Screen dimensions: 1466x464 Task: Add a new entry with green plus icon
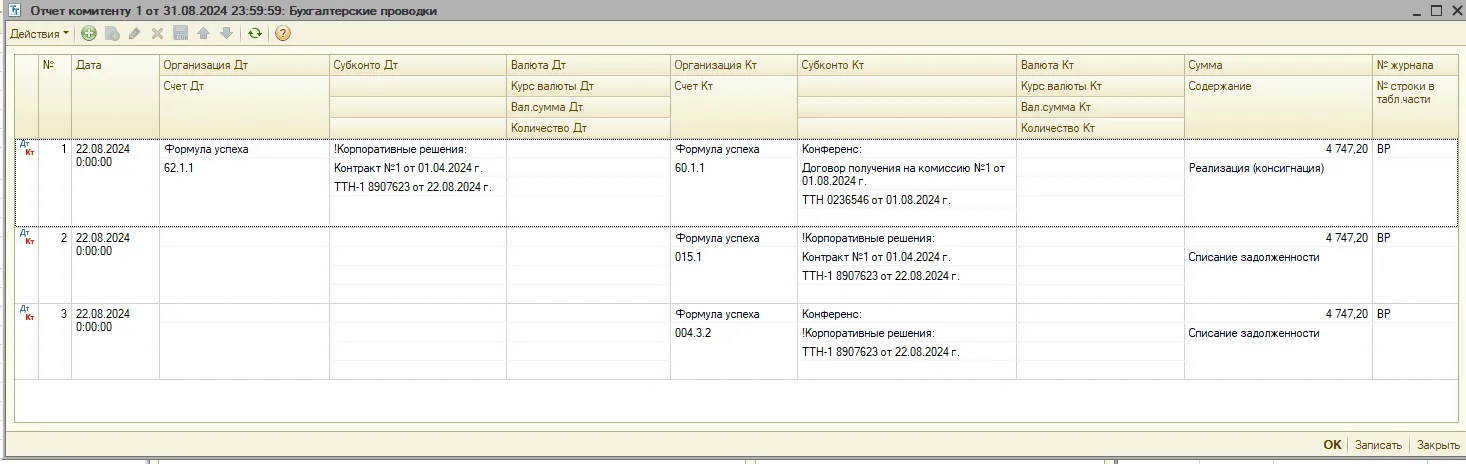(x=89, y=34)
